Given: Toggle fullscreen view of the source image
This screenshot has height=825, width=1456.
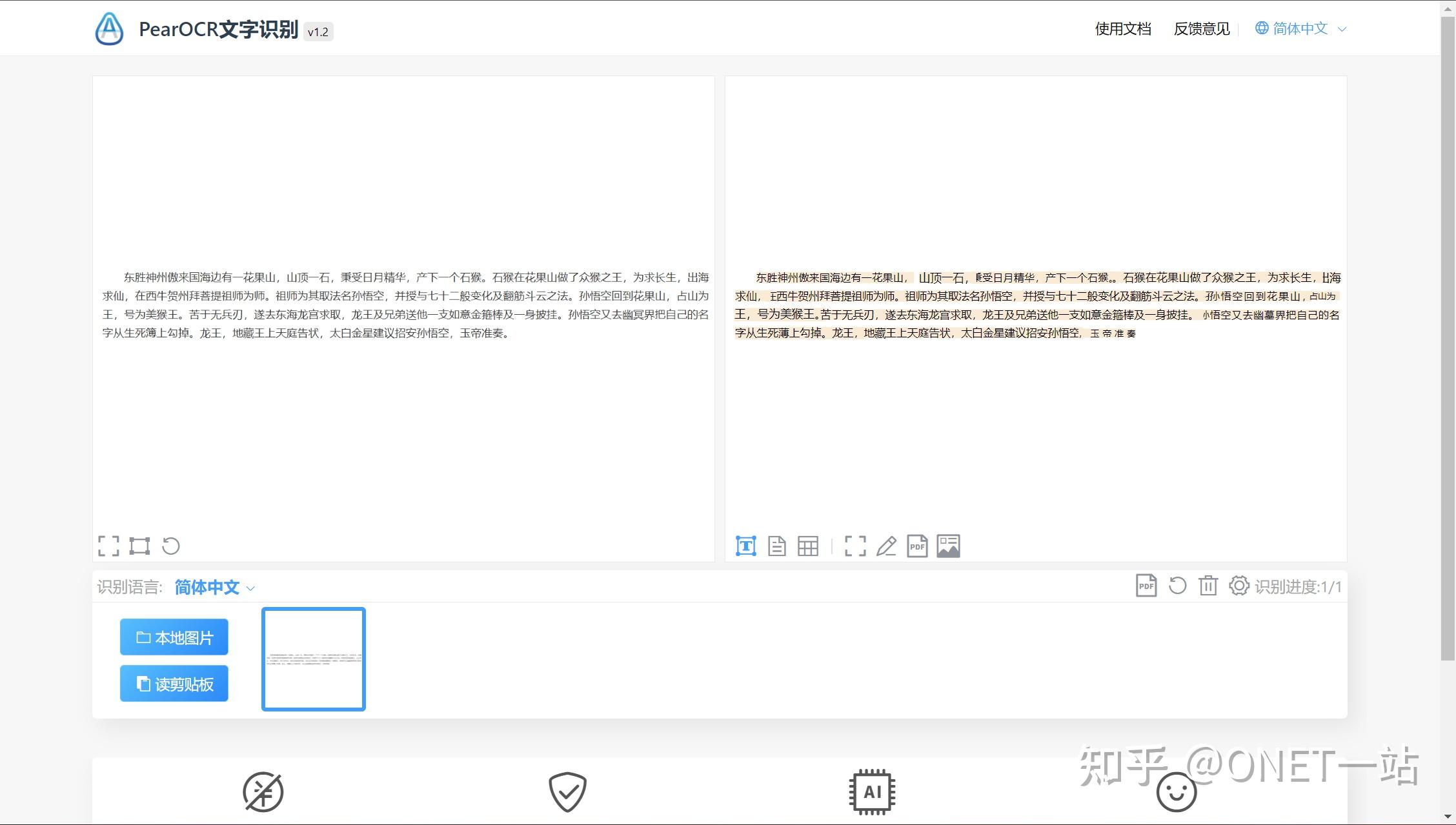Looking at the screenshot, I should click(110, 545).
